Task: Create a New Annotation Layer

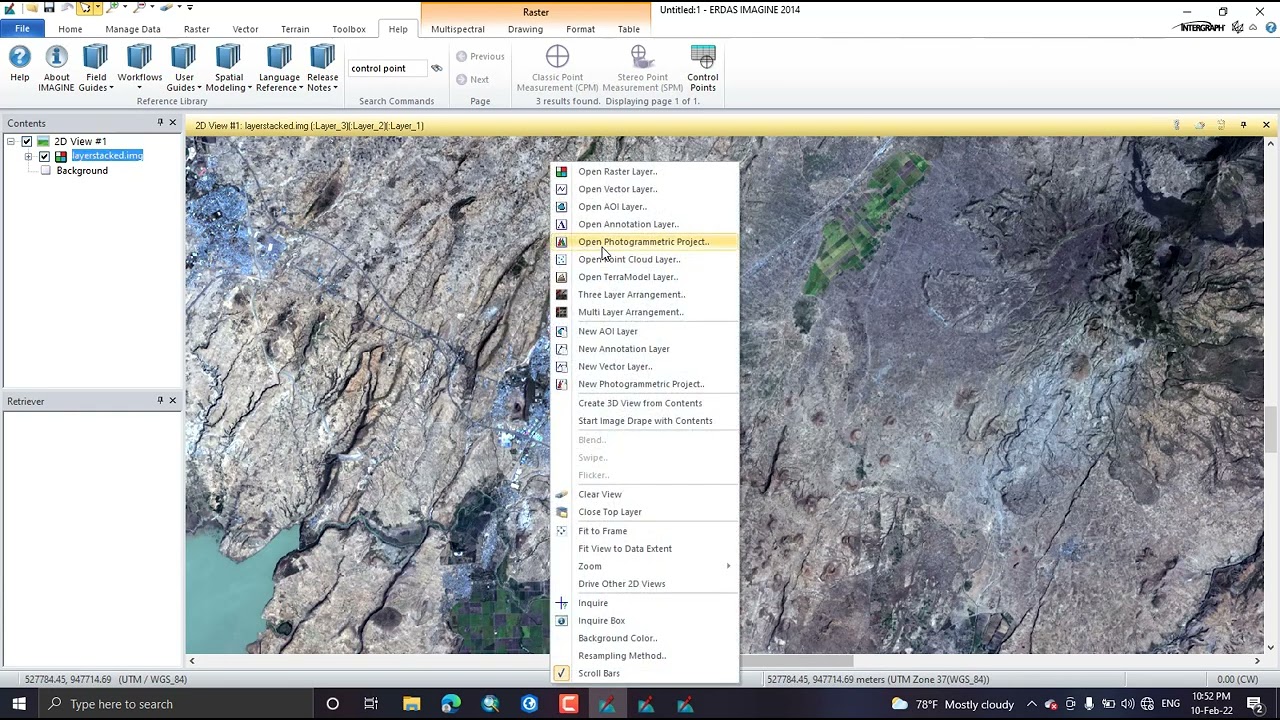Action: pyautogui.click(x=645, y=349)
